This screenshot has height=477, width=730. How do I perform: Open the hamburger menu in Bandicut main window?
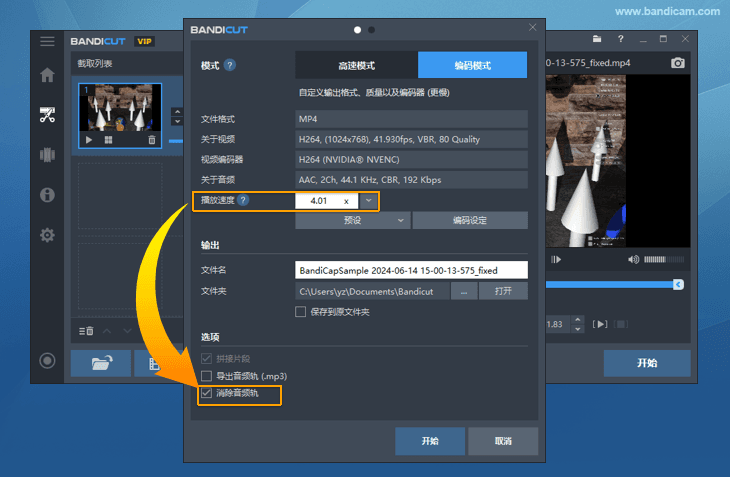(47, 41)
